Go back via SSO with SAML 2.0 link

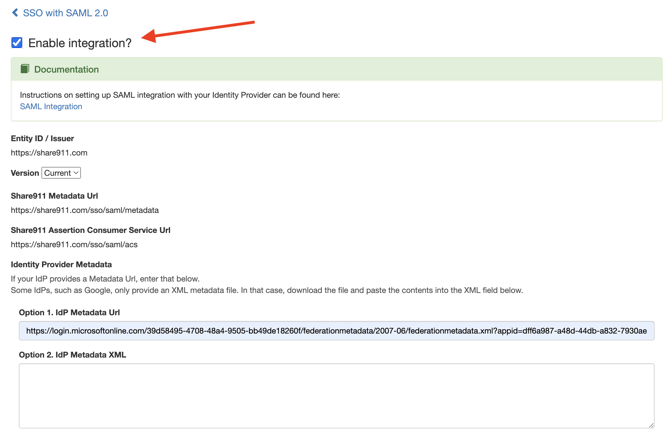click(x=65, y=13)
